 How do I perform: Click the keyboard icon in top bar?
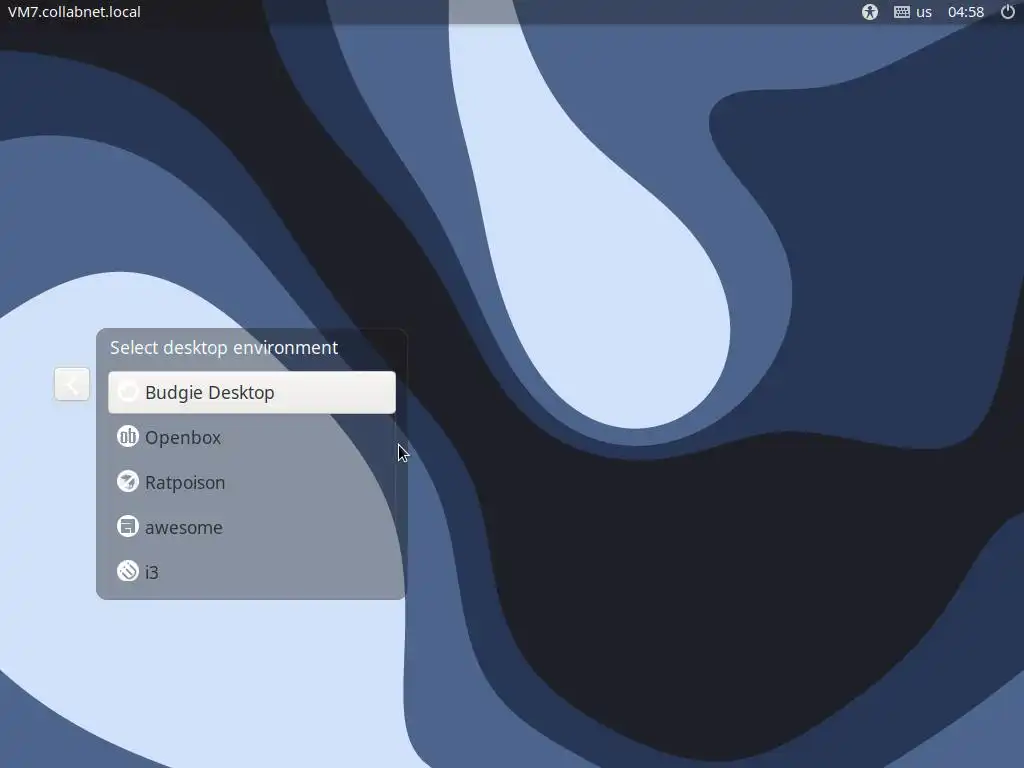pos(902,12)
